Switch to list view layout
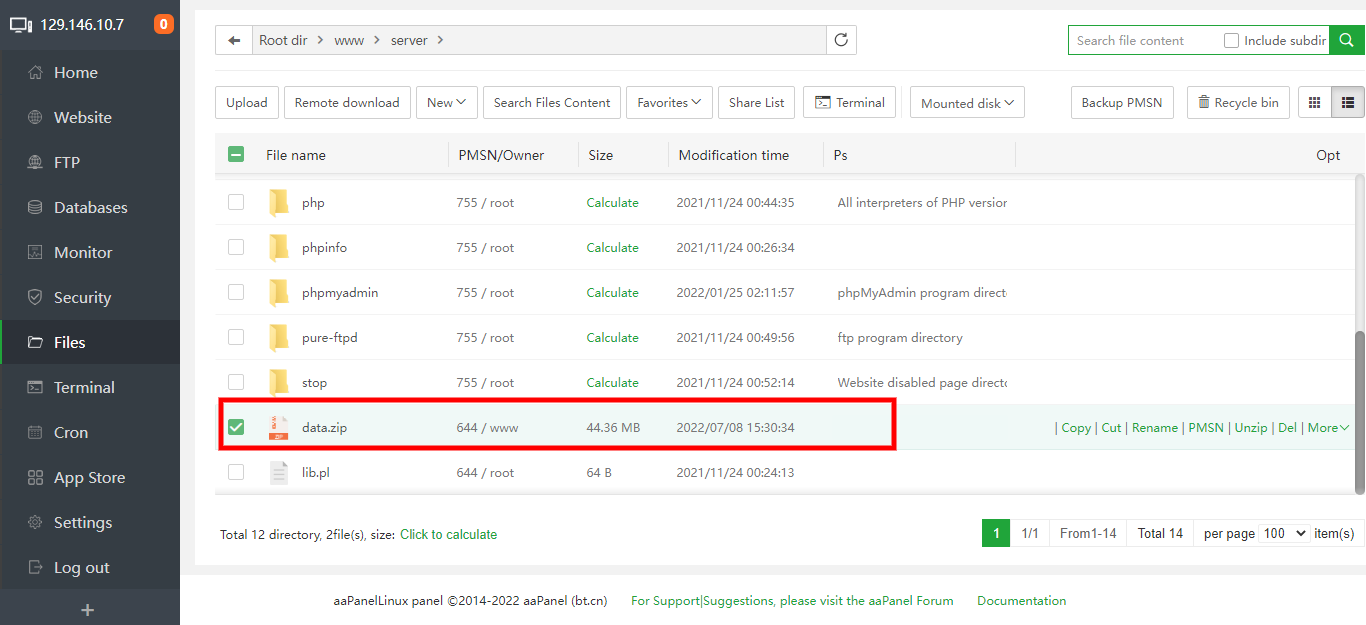1366x625 pixels. (1348, 102)
